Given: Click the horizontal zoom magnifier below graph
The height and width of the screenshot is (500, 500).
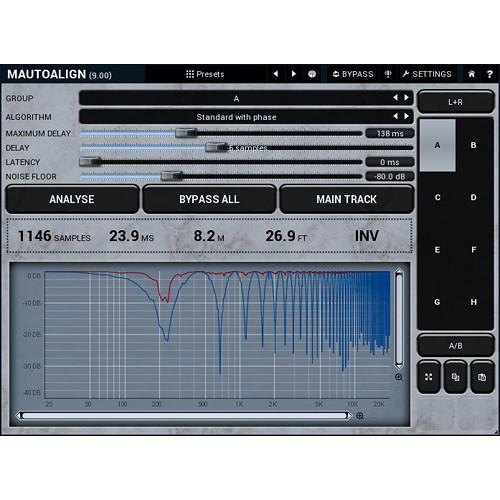Looking at the screenshot, I should click(x=360, y=416).
